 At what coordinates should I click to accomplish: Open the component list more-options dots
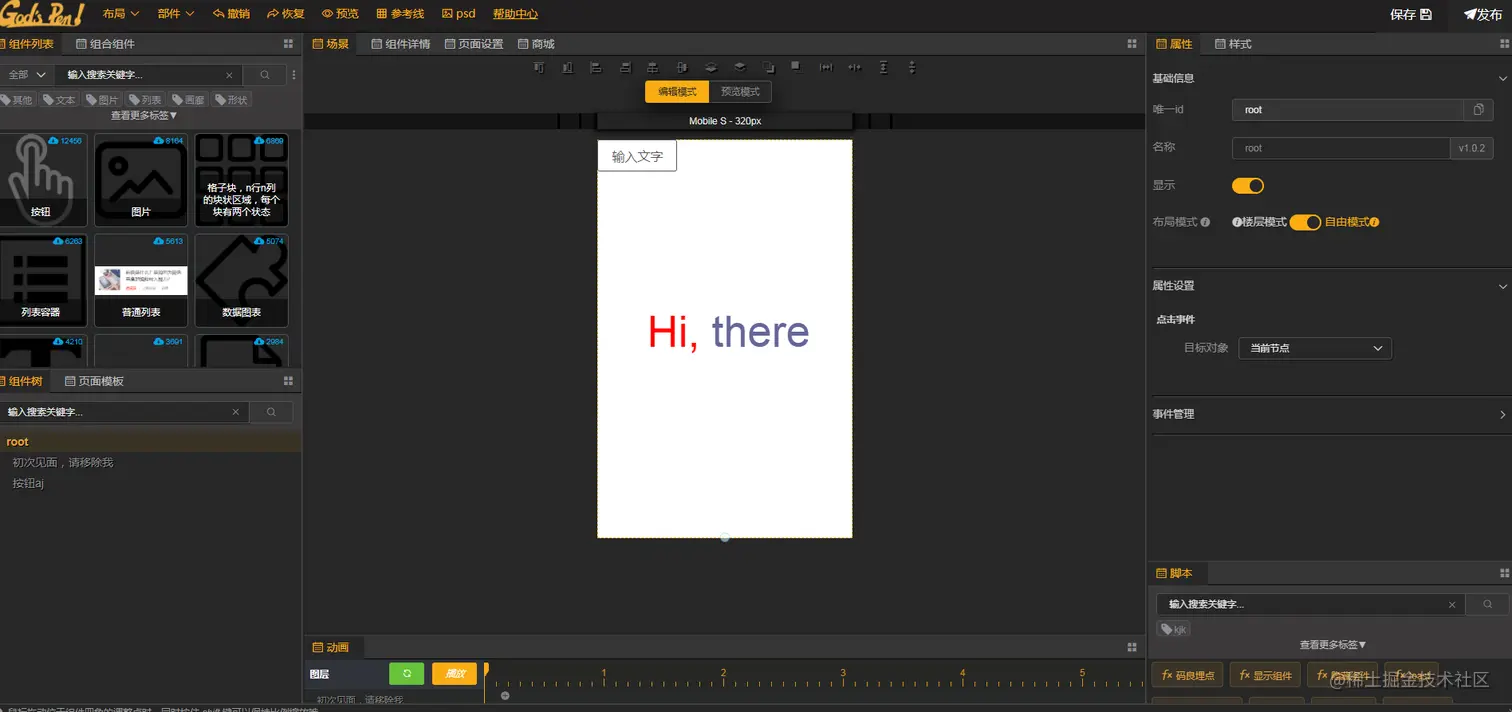point(294,75)
